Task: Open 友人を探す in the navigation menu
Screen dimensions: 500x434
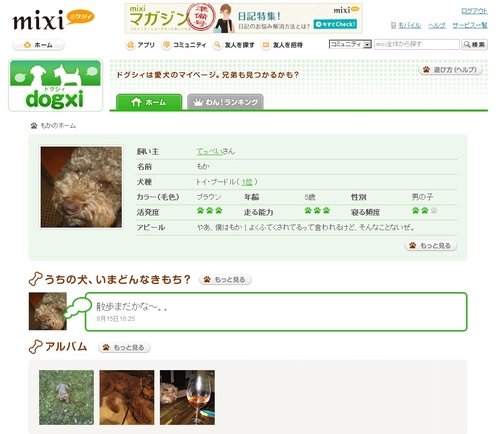Action: click(234, 45)
